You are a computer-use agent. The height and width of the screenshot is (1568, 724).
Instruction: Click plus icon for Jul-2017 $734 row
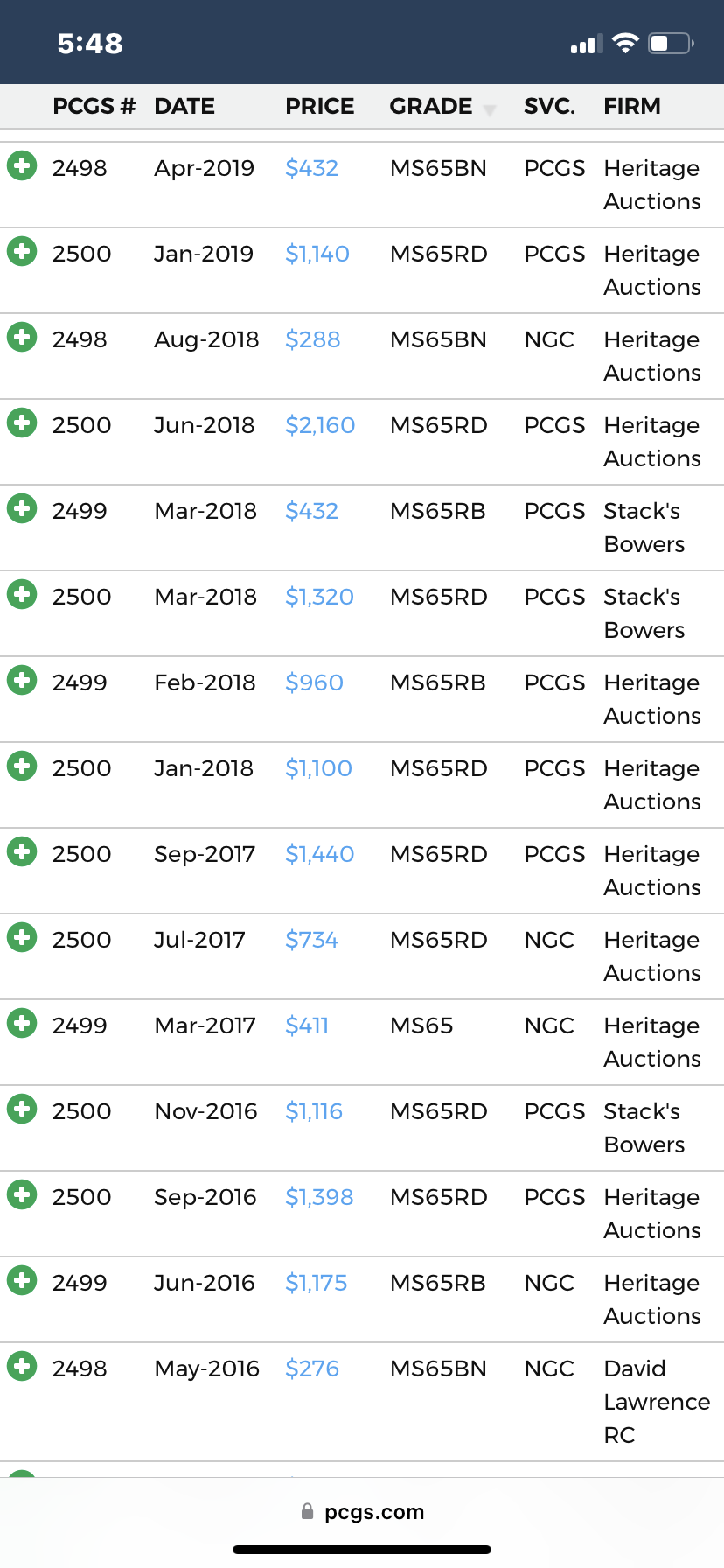pyautogui.click(x=22, y=937)
